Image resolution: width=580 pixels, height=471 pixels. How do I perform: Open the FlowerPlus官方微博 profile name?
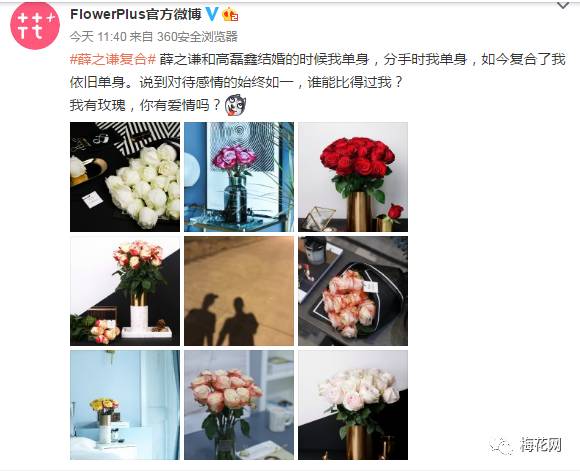[136, 14]
